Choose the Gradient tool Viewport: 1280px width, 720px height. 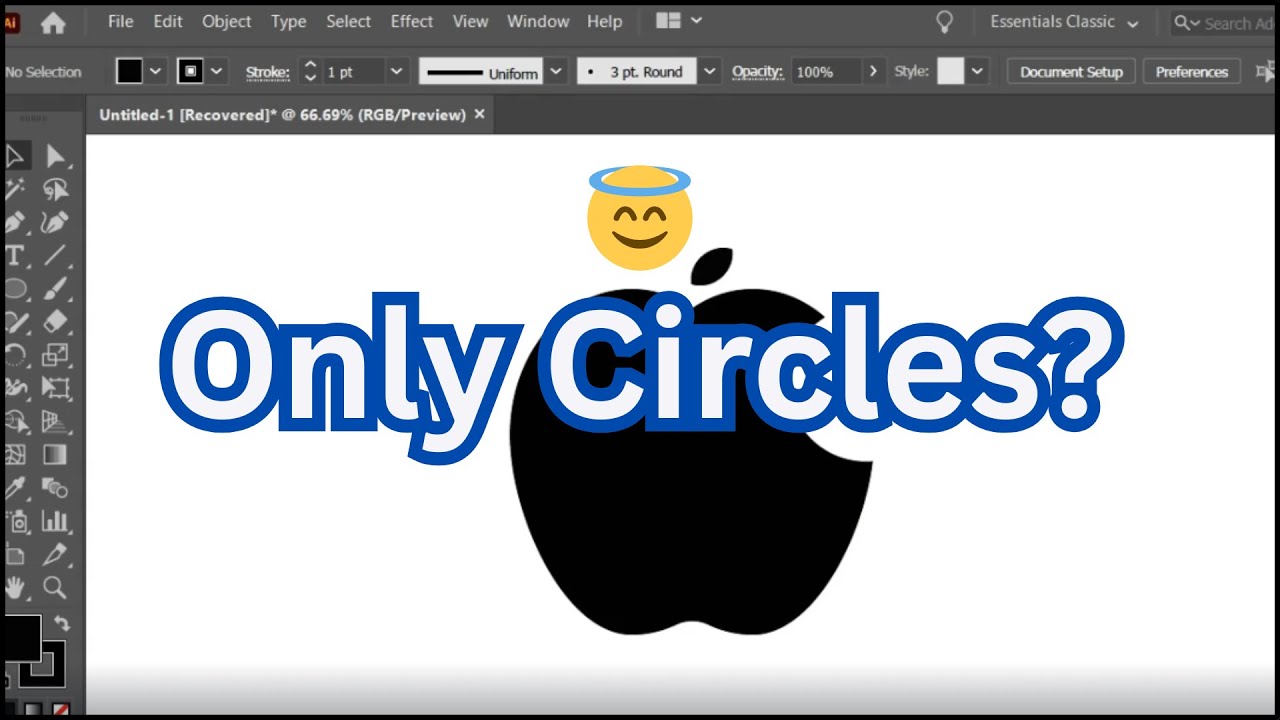click(x=55, y=455)
